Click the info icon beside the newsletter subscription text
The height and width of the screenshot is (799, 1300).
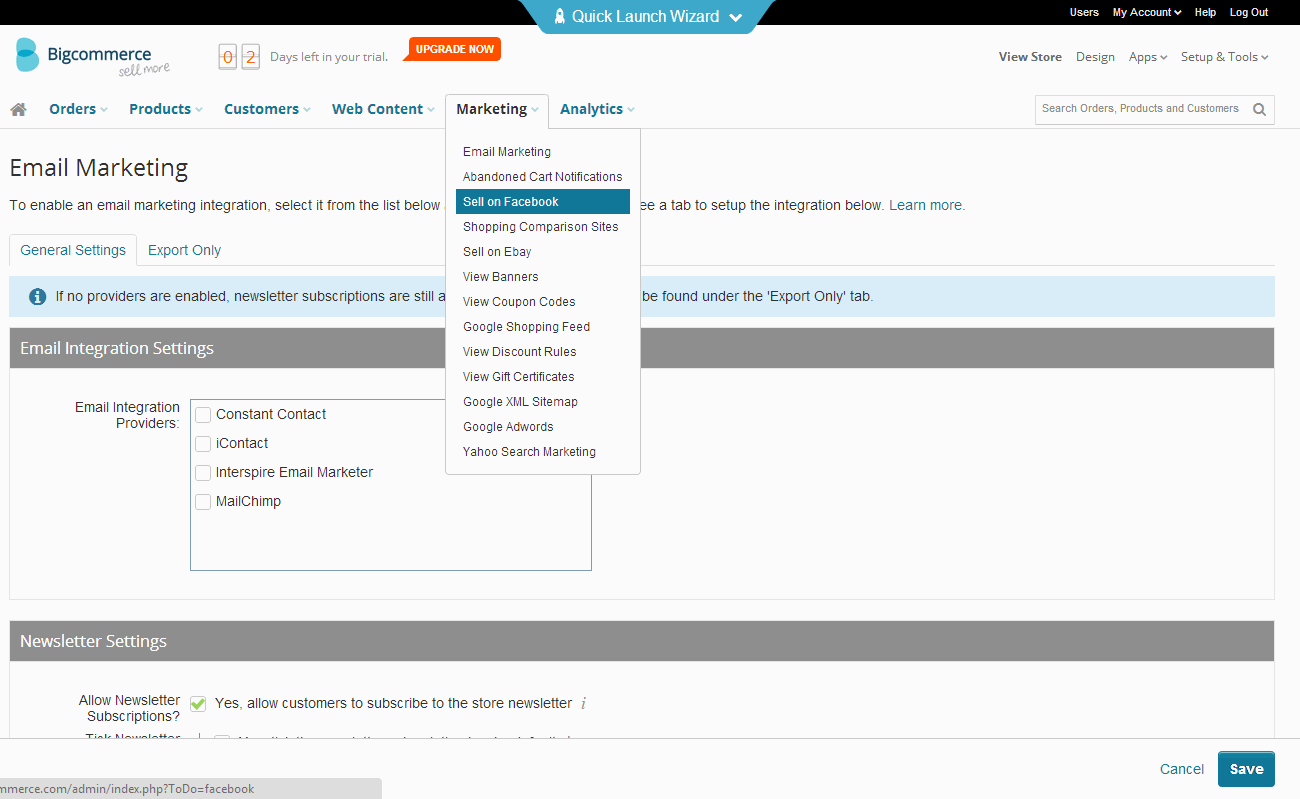[583, 704]
